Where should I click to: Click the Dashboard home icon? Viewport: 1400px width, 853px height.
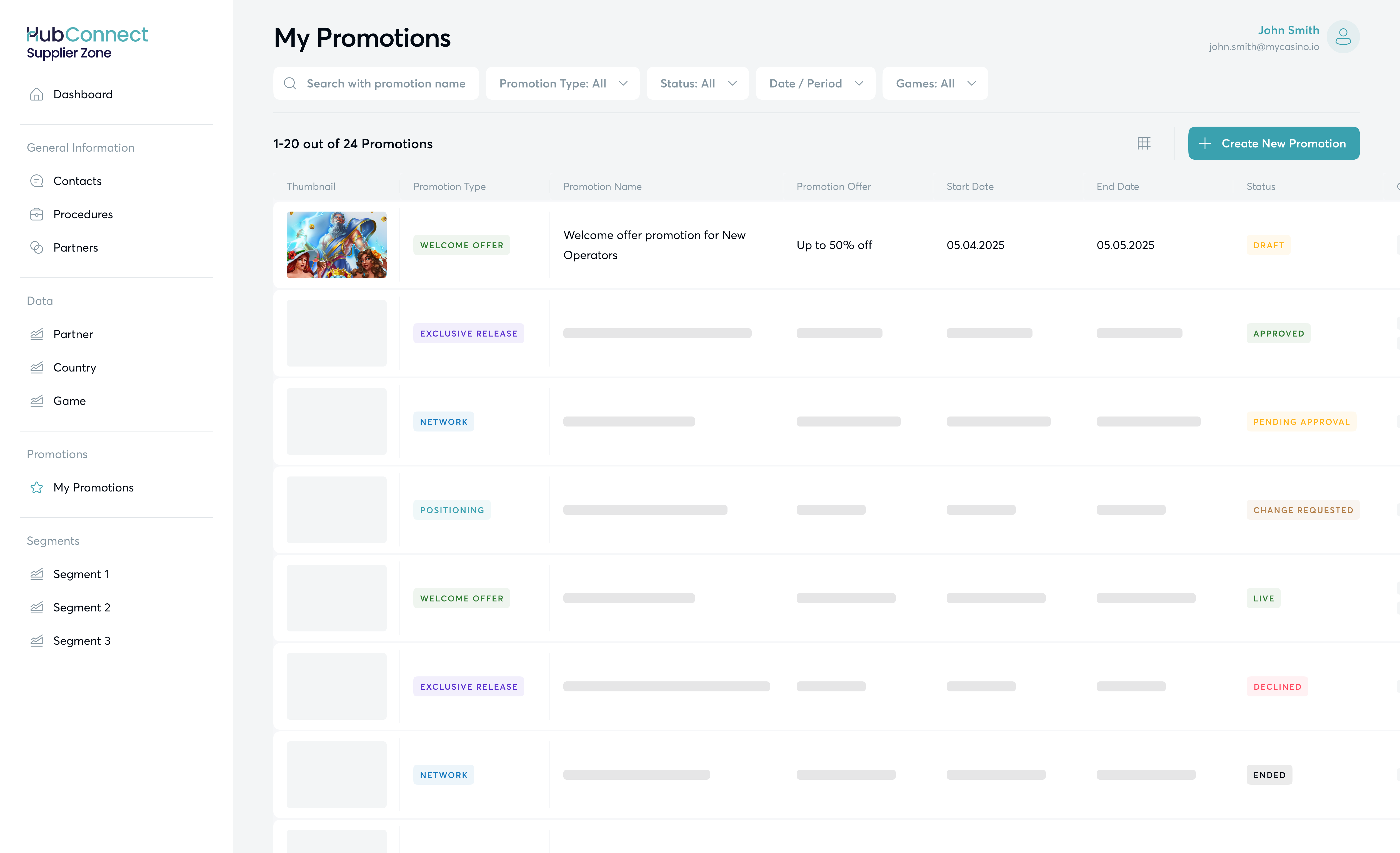point(36,94)
